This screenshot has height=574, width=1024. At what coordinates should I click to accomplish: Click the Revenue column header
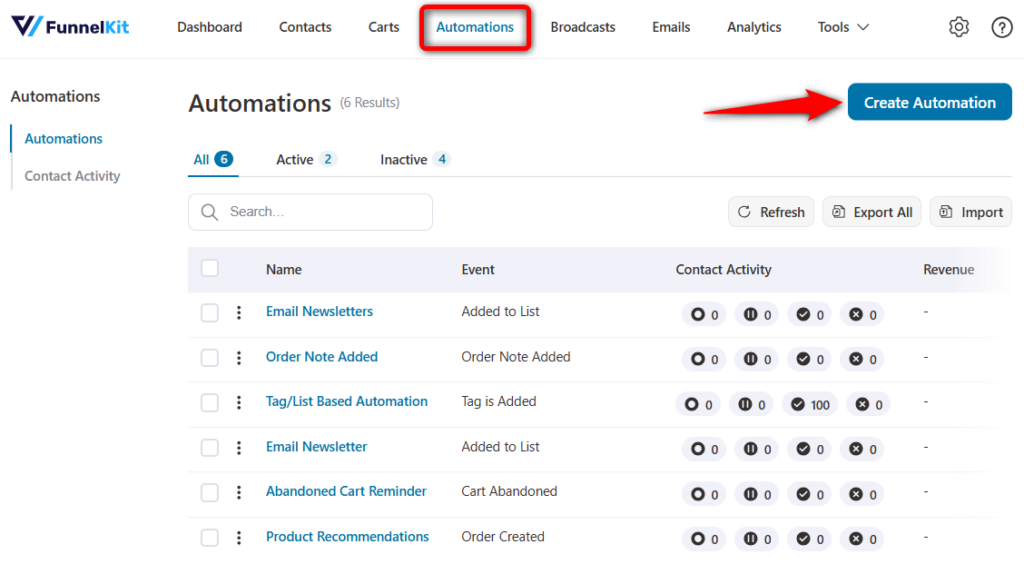948,269
